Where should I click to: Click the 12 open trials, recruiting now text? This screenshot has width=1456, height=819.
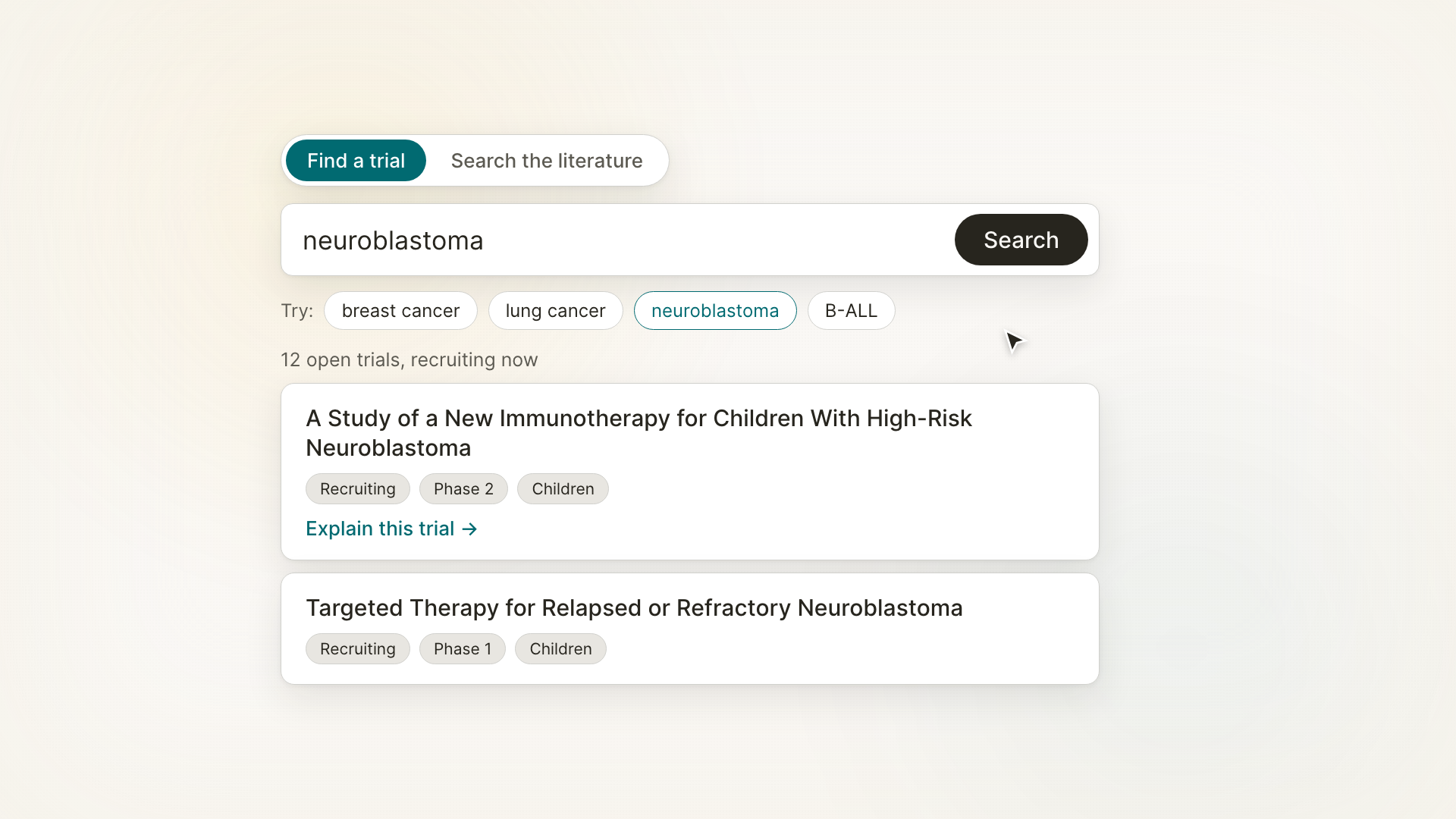(x=409, y=360)
